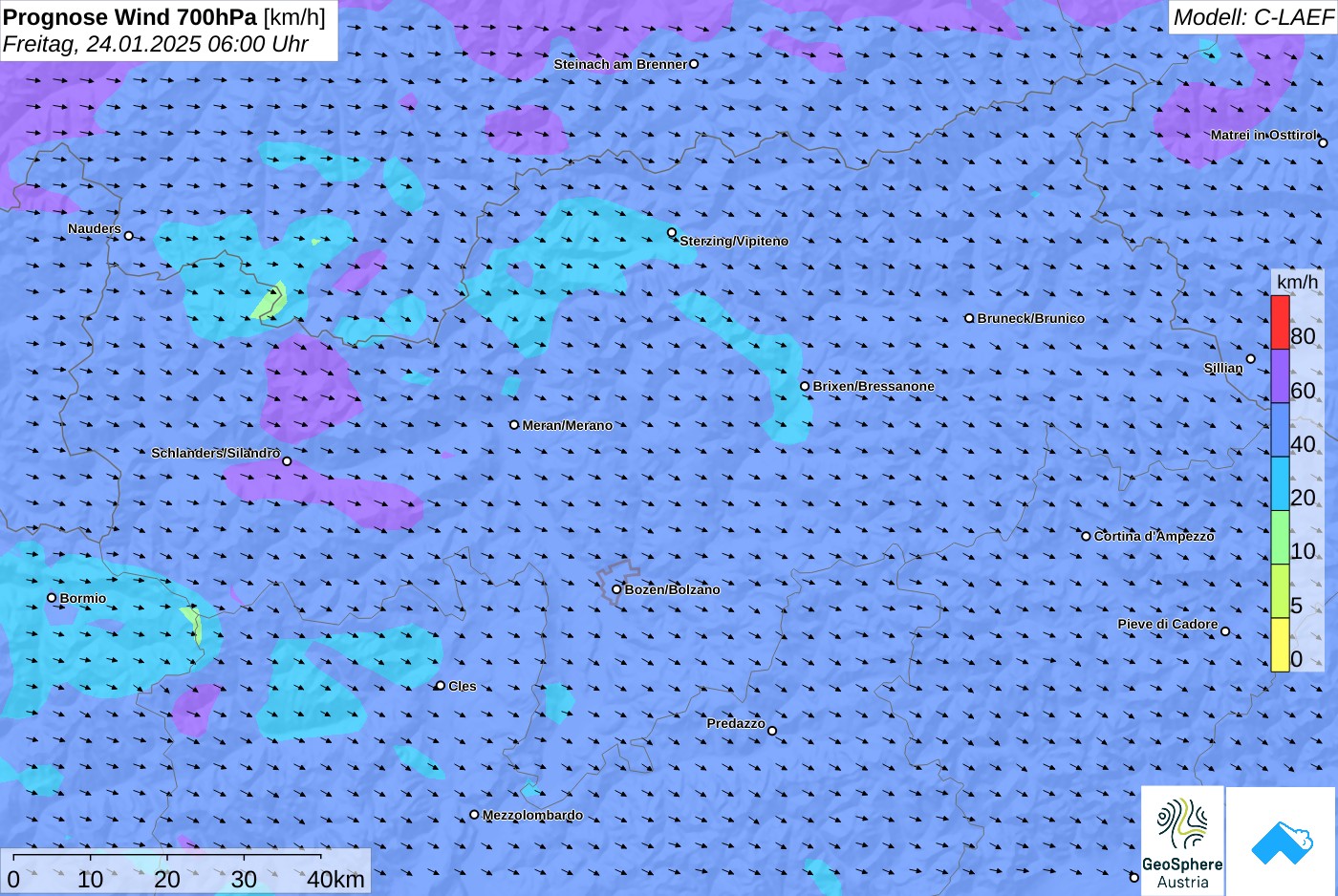Click the 'Prognose Wind 700hPa' title text
The width and height of the screenshot is (1338, 896).
pyautogui.click(x=131, y=17)
